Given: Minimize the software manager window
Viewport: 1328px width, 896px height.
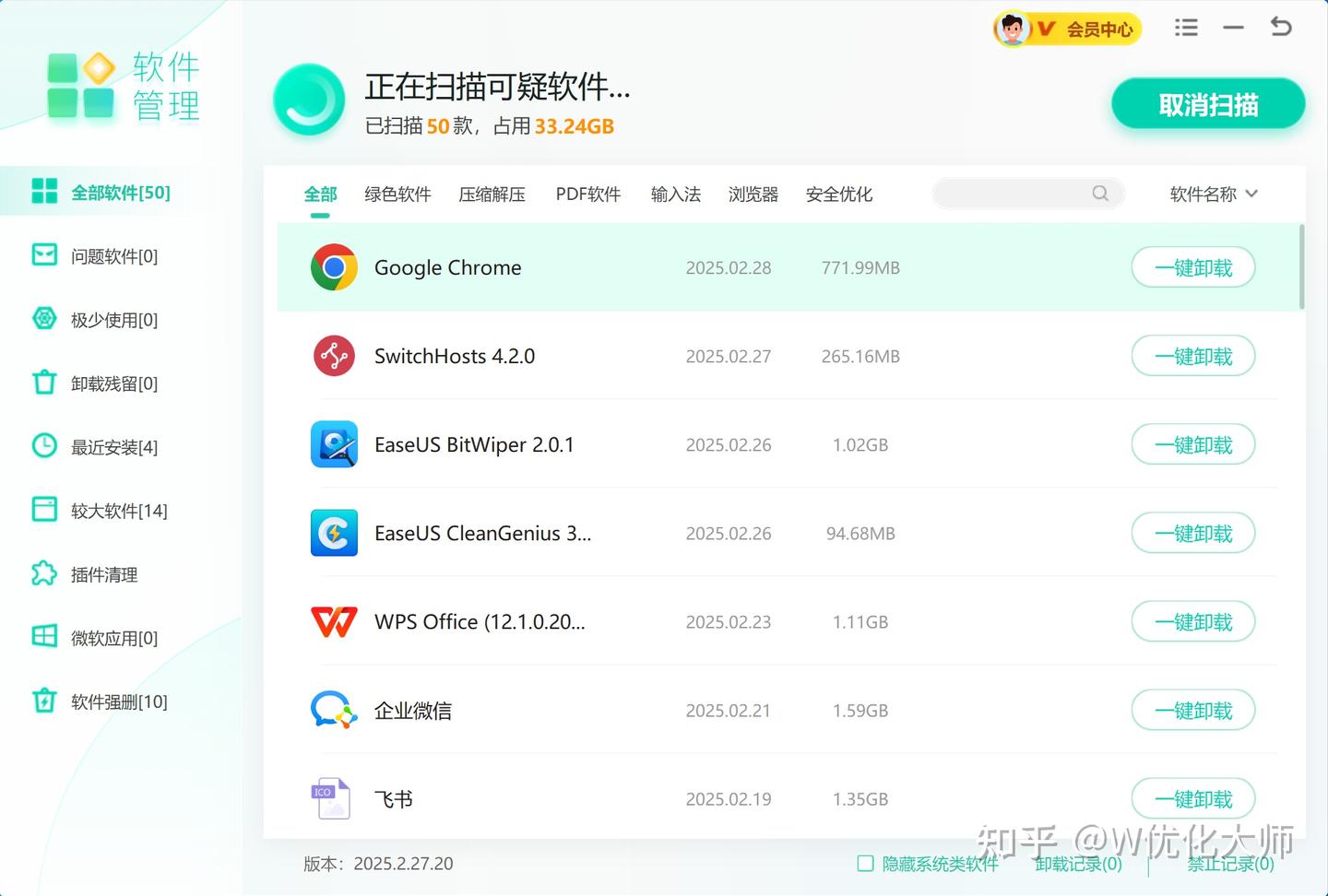Looking at the screenshot, I should [1233, 28].
